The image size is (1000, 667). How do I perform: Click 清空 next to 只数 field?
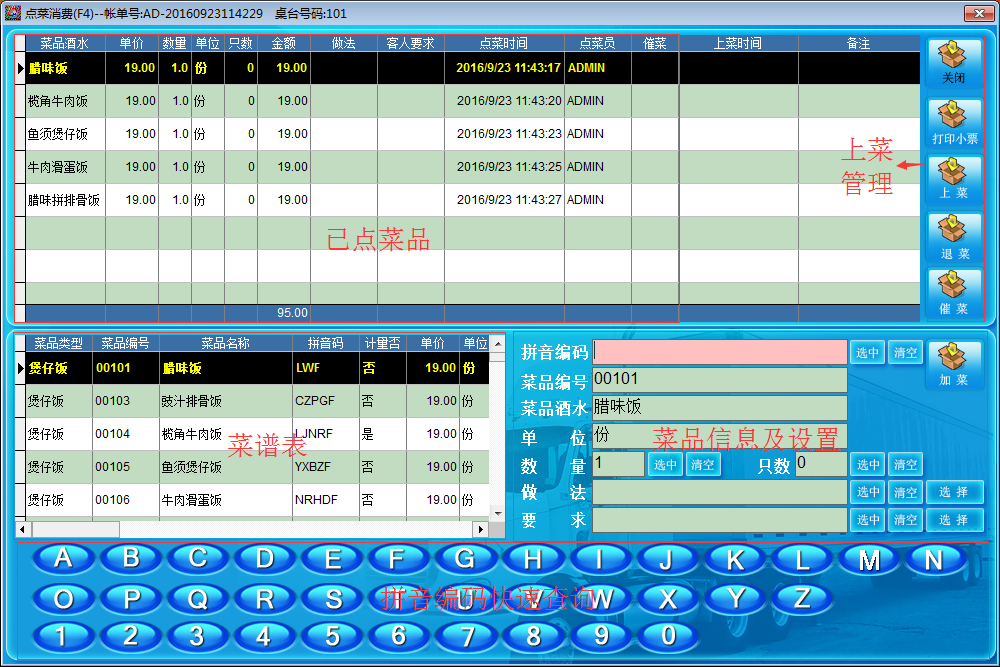[x=906, y=464]
